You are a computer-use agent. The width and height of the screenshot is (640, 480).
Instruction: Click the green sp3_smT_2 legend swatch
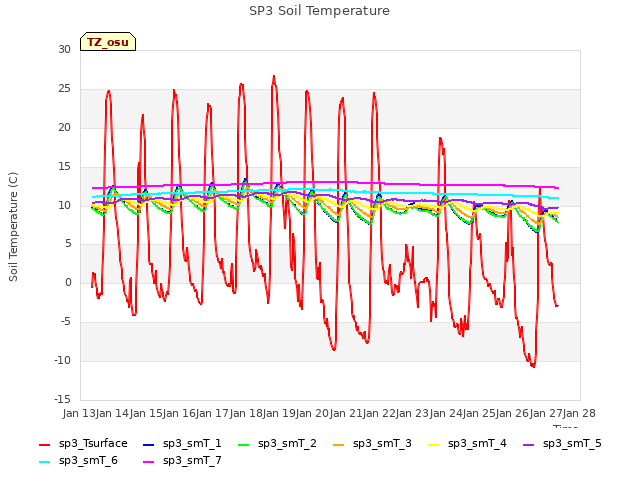(243, 444)
